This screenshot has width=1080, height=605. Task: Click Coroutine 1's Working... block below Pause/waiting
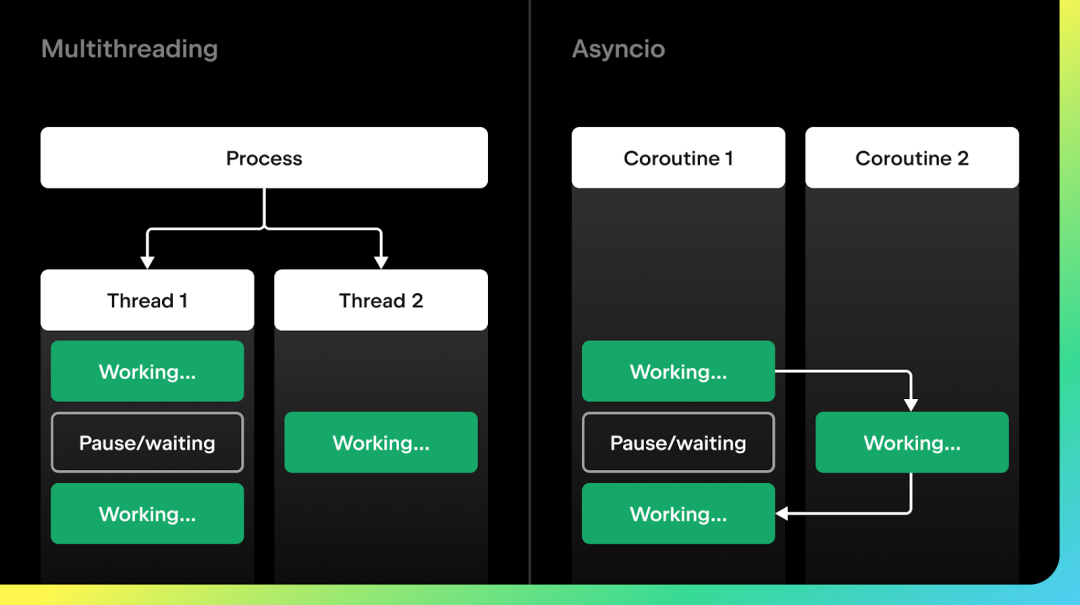tap(678, 513)
